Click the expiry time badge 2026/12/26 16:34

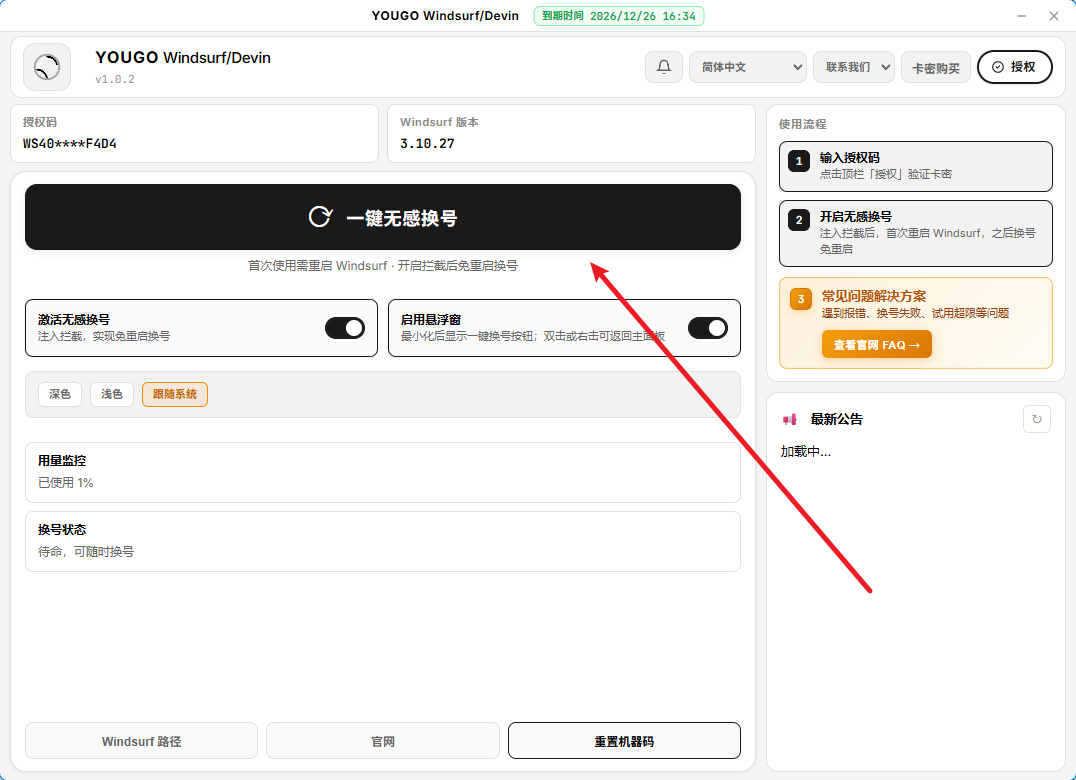click(619, 16)
